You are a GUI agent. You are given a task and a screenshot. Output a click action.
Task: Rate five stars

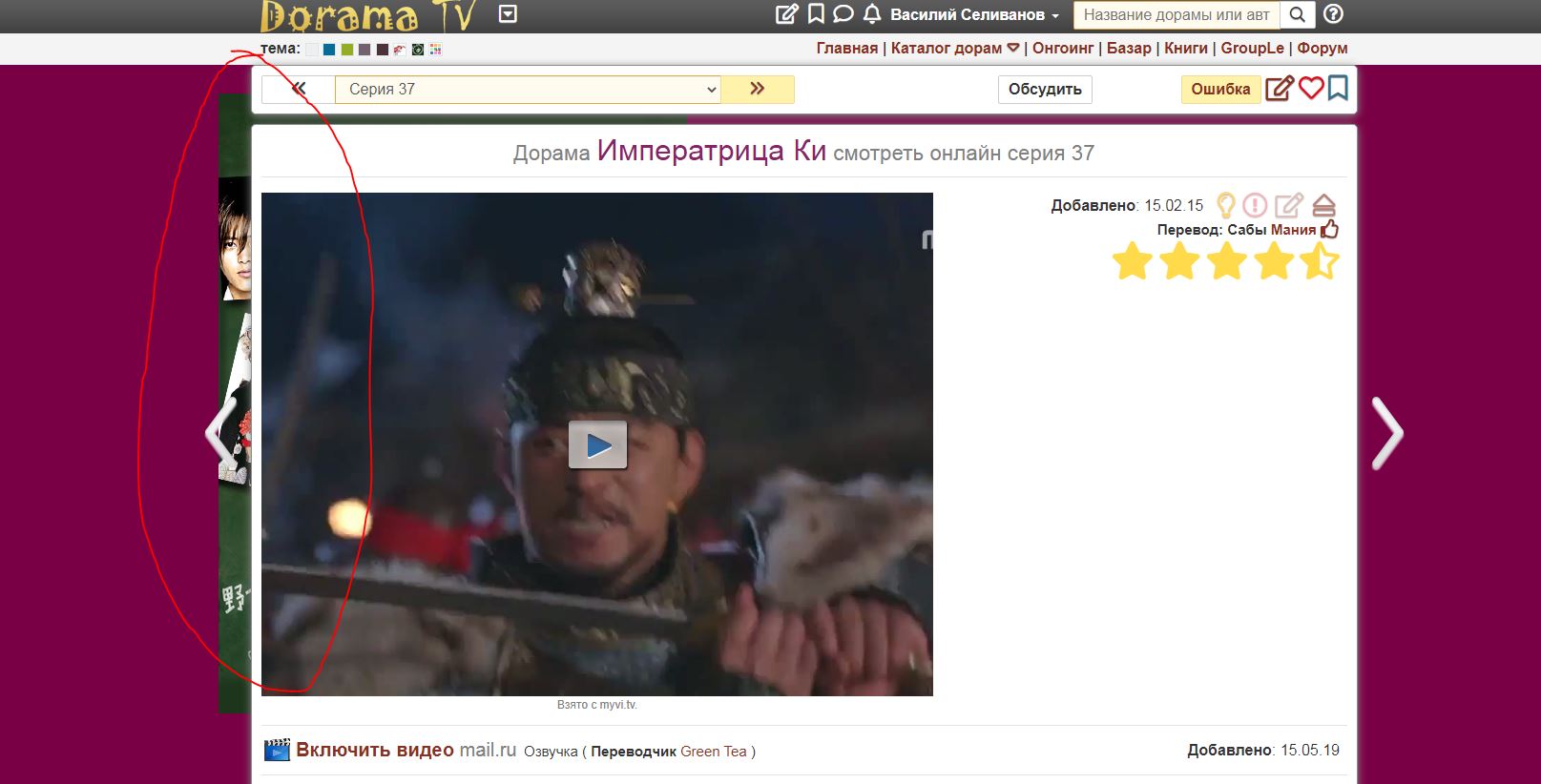pos(1319,260)
